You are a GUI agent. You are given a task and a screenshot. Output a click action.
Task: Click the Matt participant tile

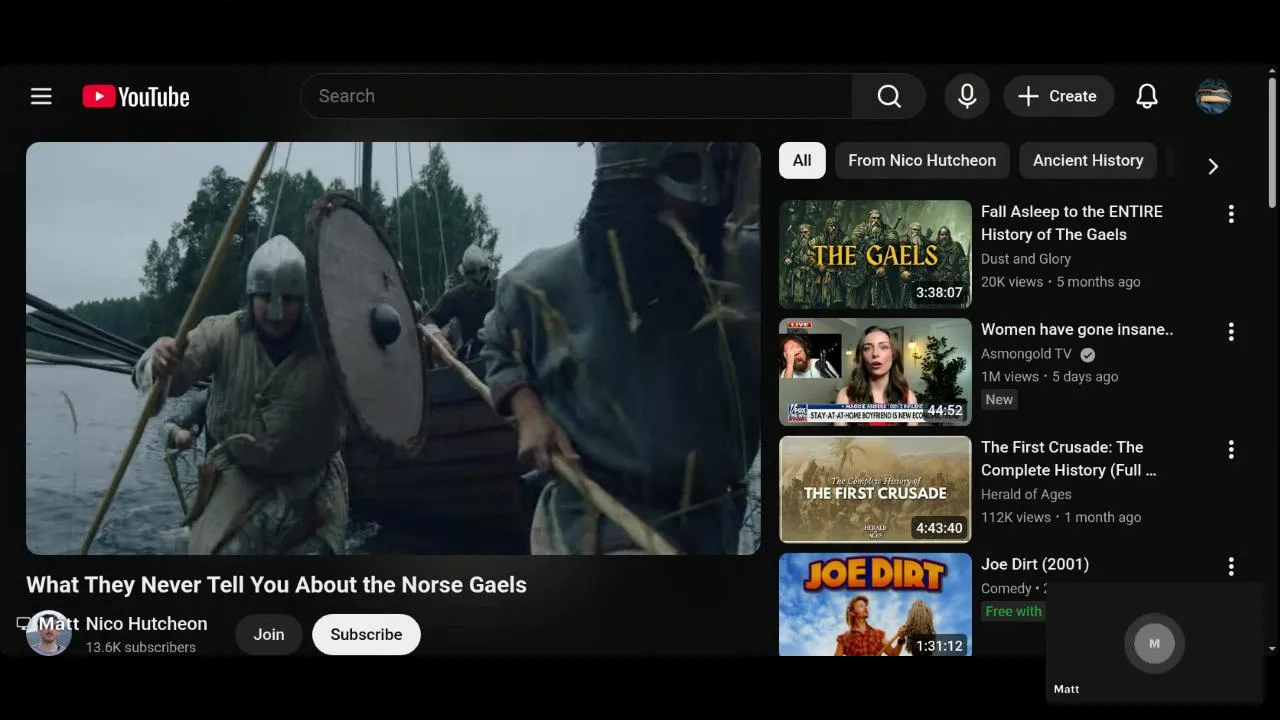[1154, 643]
